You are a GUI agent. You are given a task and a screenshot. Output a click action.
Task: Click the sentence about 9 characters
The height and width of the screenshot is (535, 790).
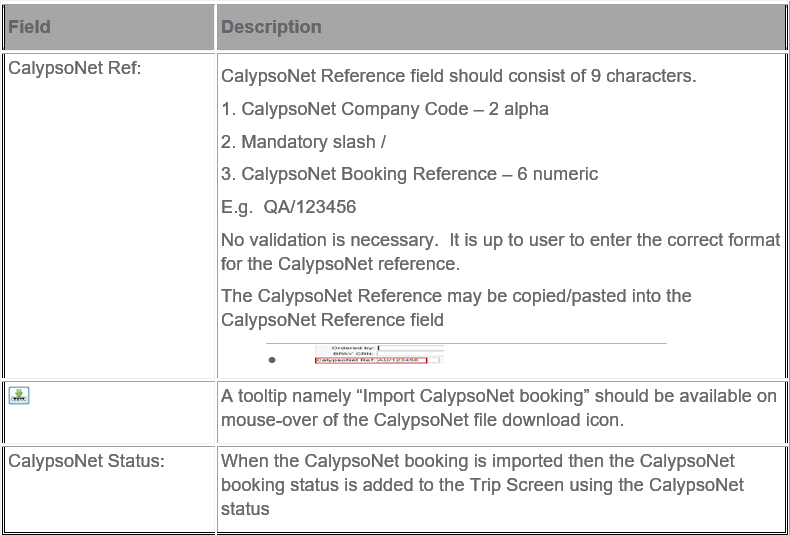coord(458,77)
